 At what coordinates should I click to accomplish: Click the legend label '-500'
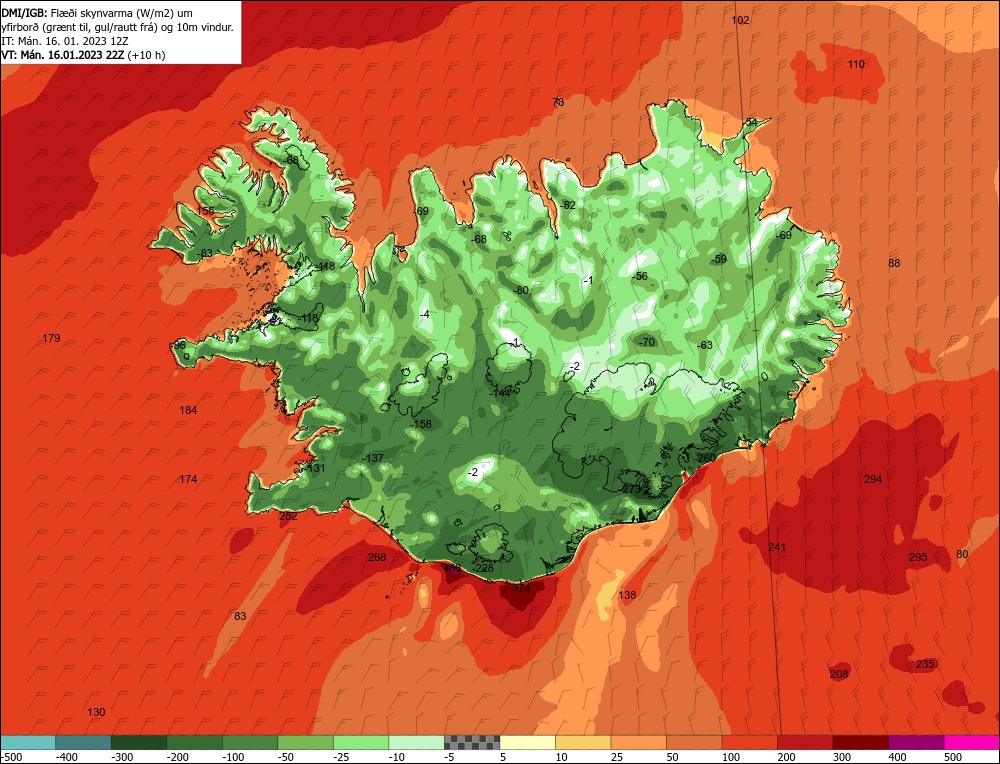(x=11, y=758)
